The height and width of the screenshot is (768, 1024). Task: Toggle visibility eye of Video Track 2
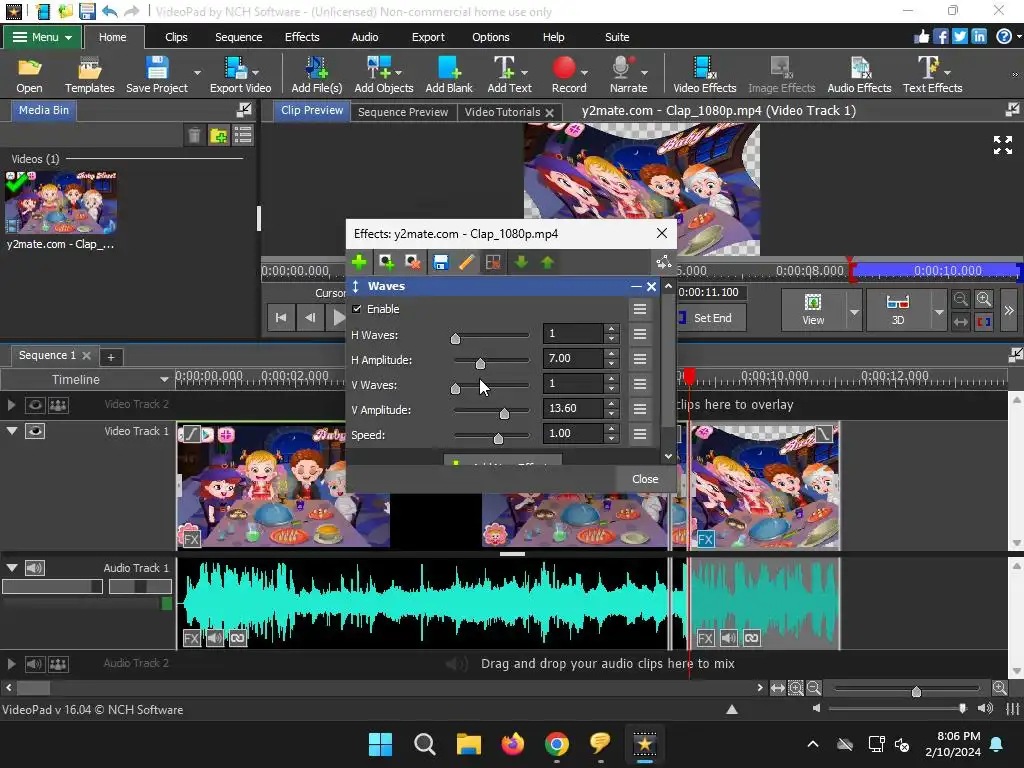pos(35,406)
